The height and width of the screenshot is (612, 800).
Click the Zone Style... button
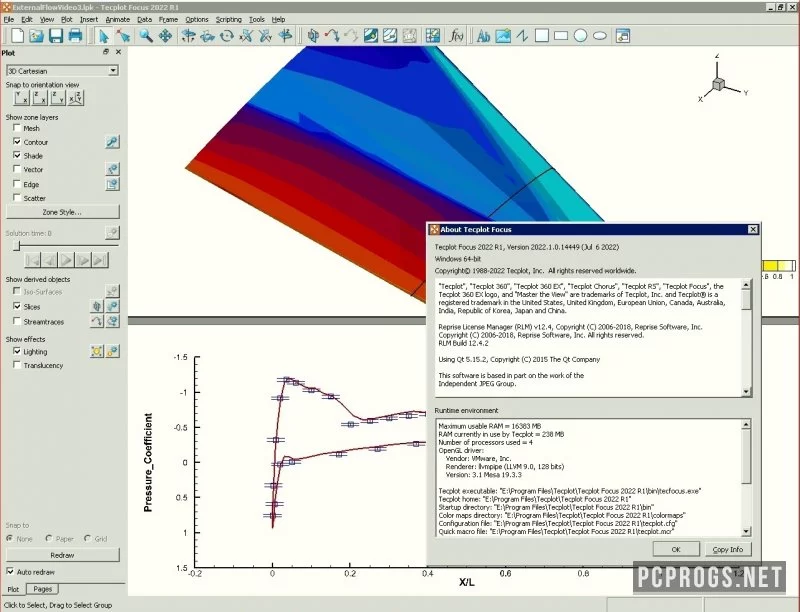(62, 212)
